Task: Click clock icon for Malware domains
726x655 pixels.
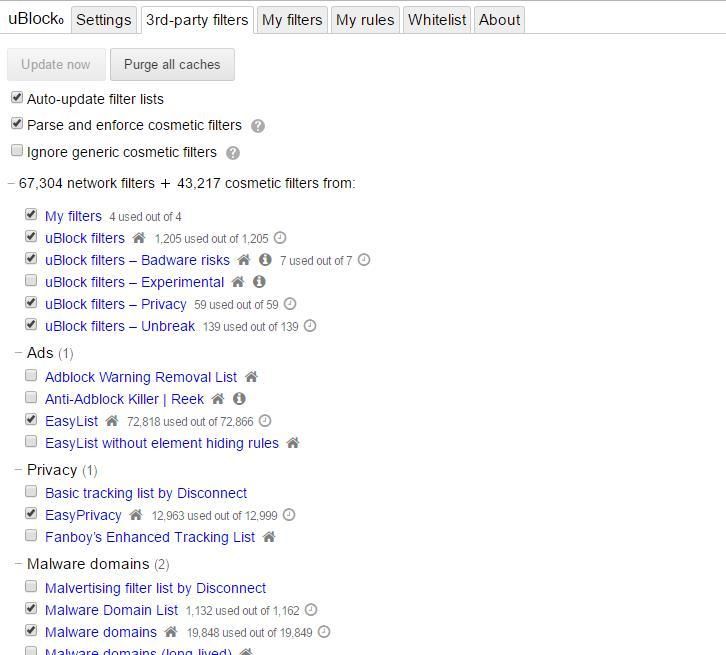Action: coord(324,631)
